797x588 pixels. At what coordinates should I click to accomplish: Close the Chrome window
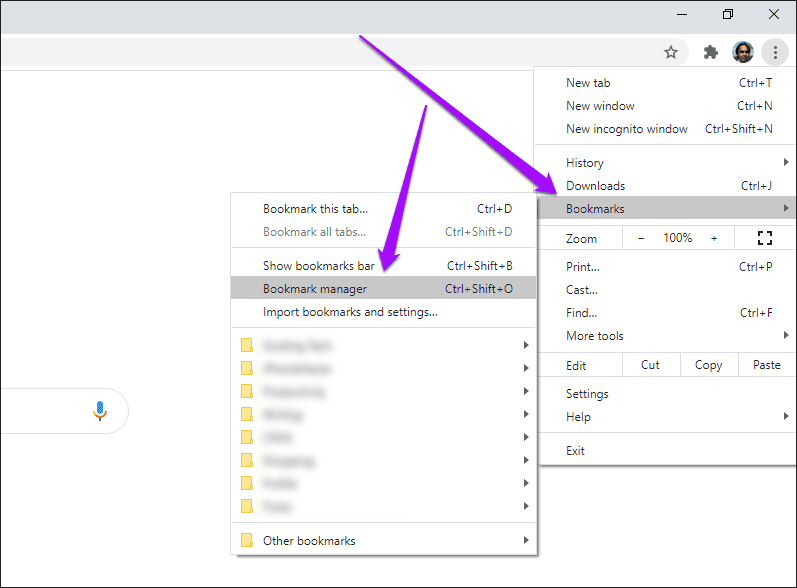pyautogui.click(x=774, y=14)
